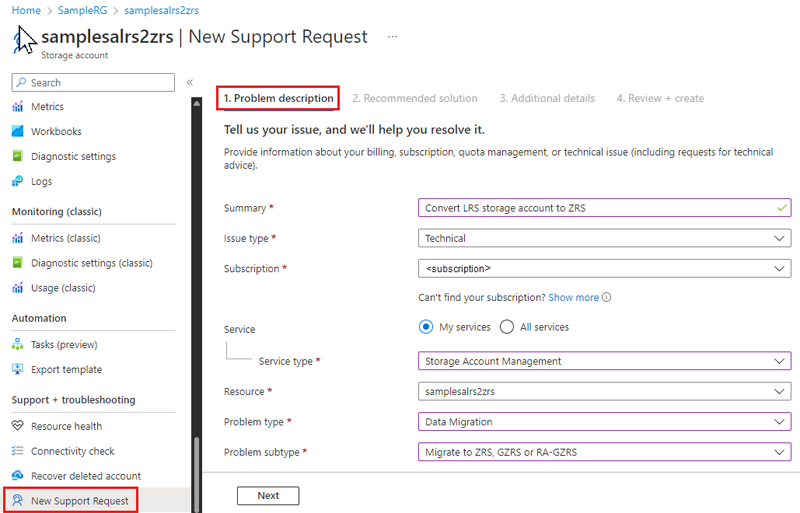Open the Review + create tab

point(660,98)
